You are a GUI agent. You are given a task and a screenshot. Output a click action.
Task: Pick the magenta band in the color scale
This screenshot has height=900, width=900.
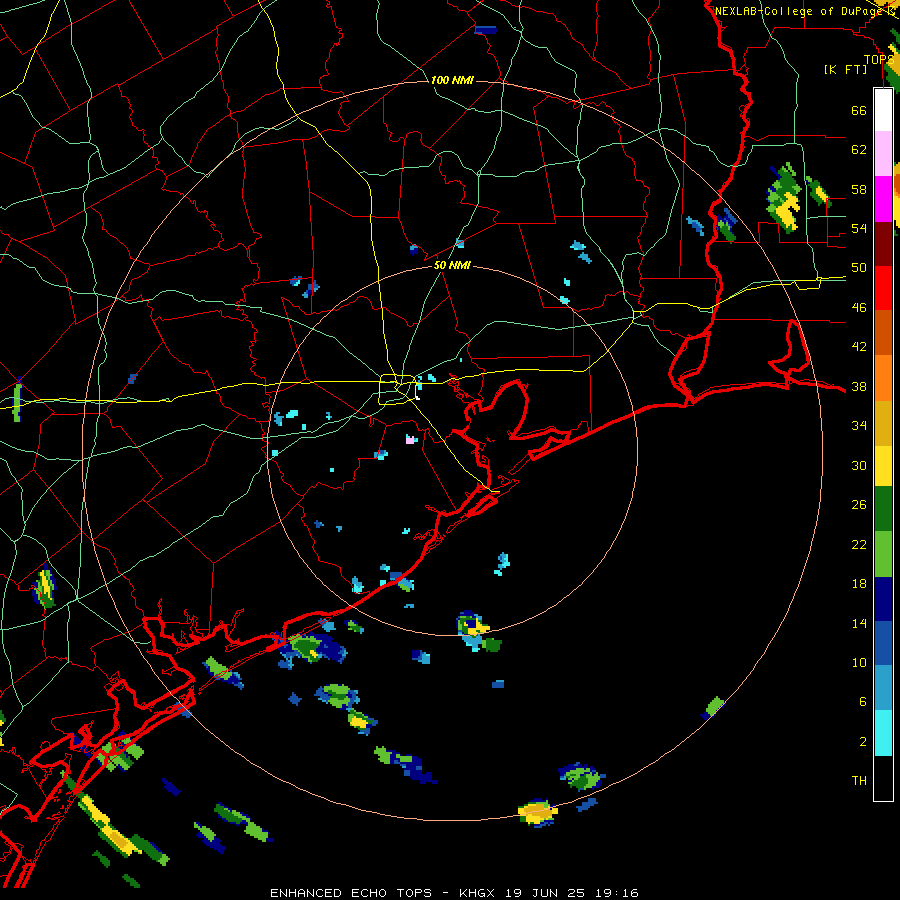(x=883, y=199)
